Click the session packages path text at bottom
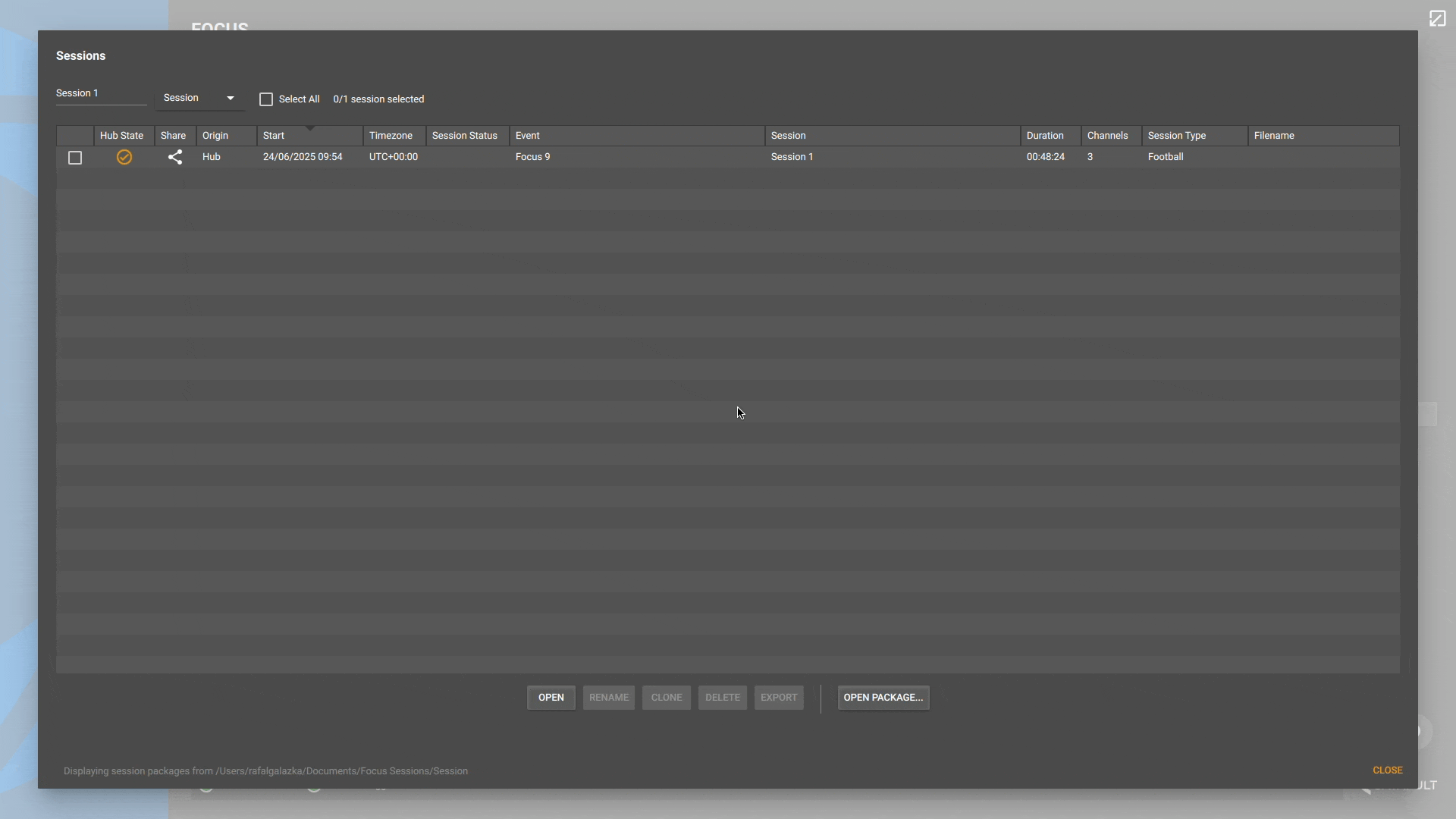The image size is (1456, 819). click(x=265, y=771)
